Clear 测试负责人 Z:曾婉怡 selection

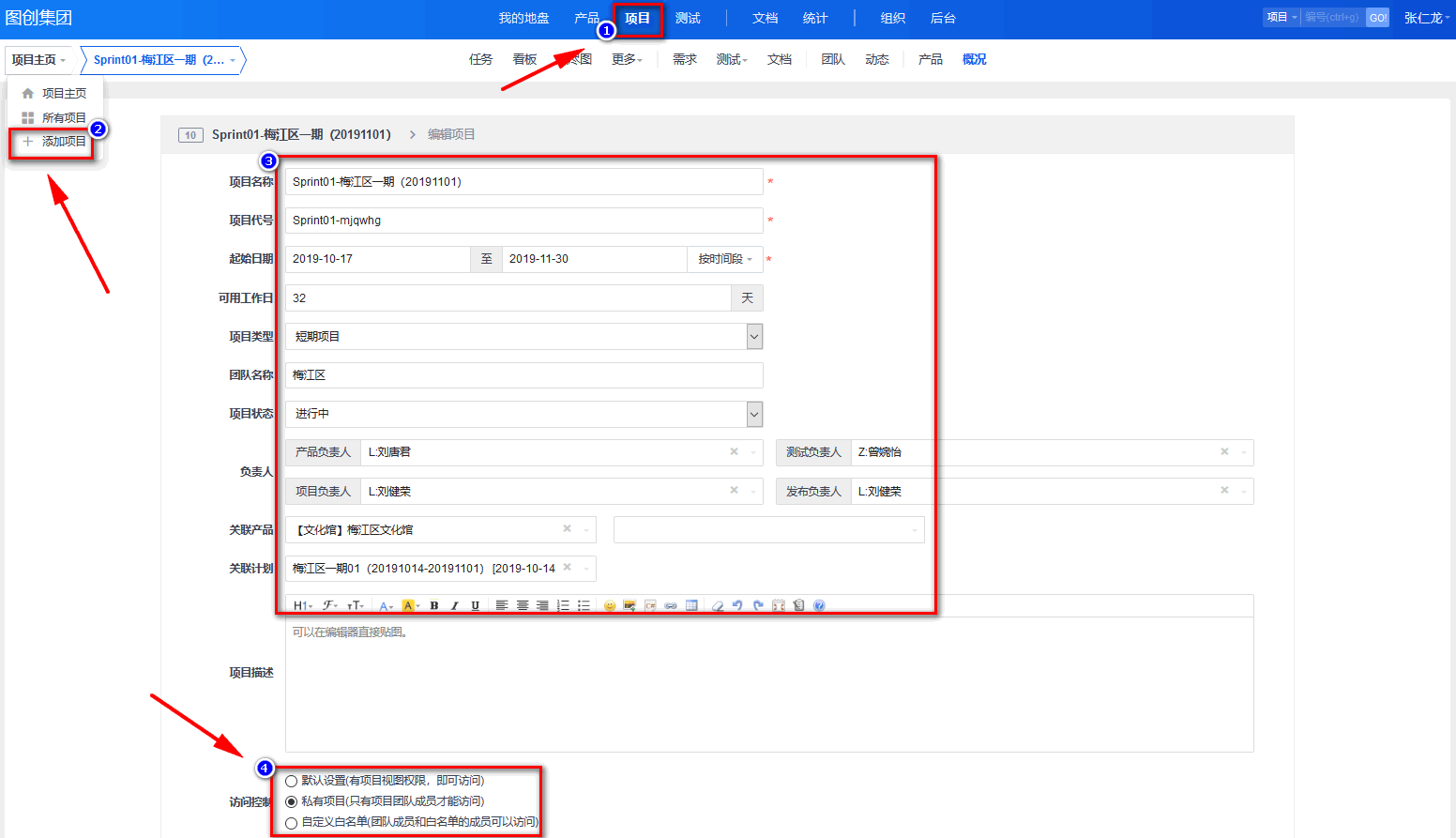[x=1224, y=452]
